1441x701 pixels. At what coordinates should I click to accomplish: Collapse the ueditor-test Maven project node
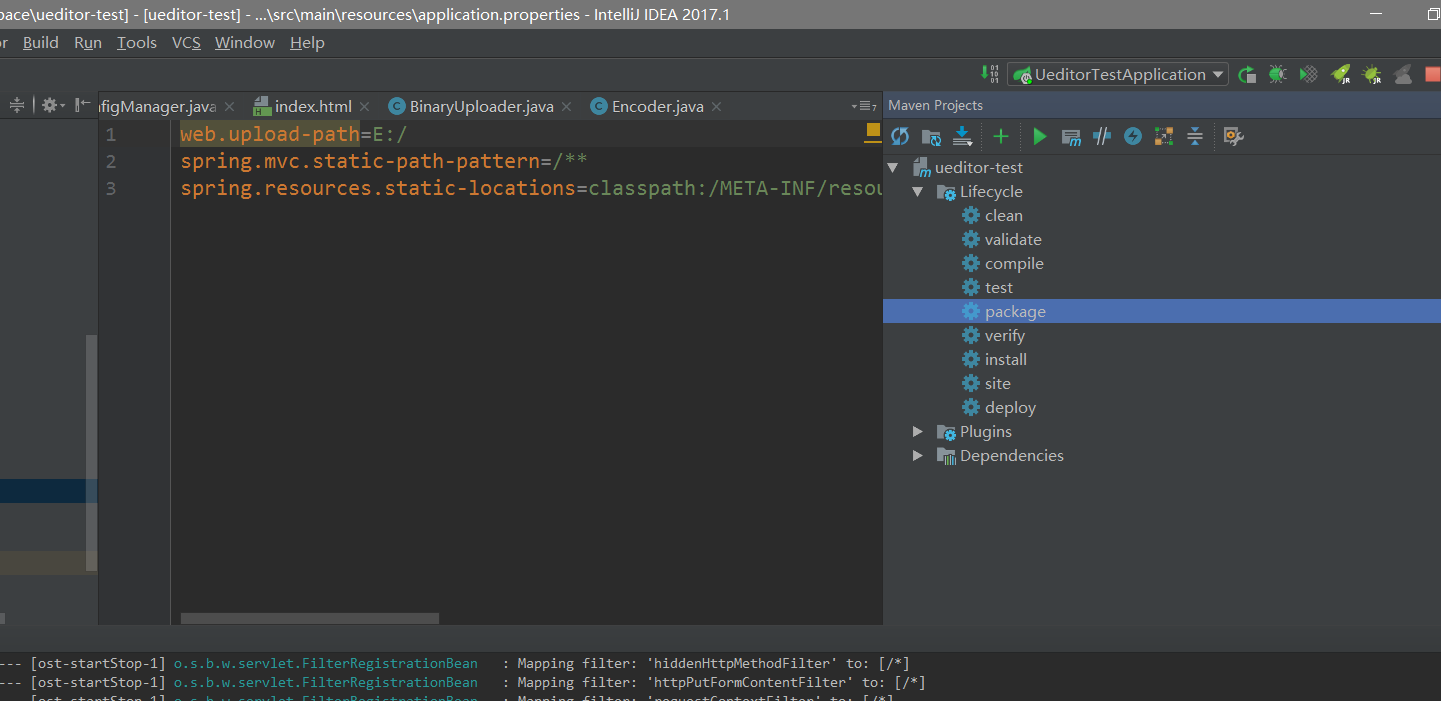tap(893, 168)
